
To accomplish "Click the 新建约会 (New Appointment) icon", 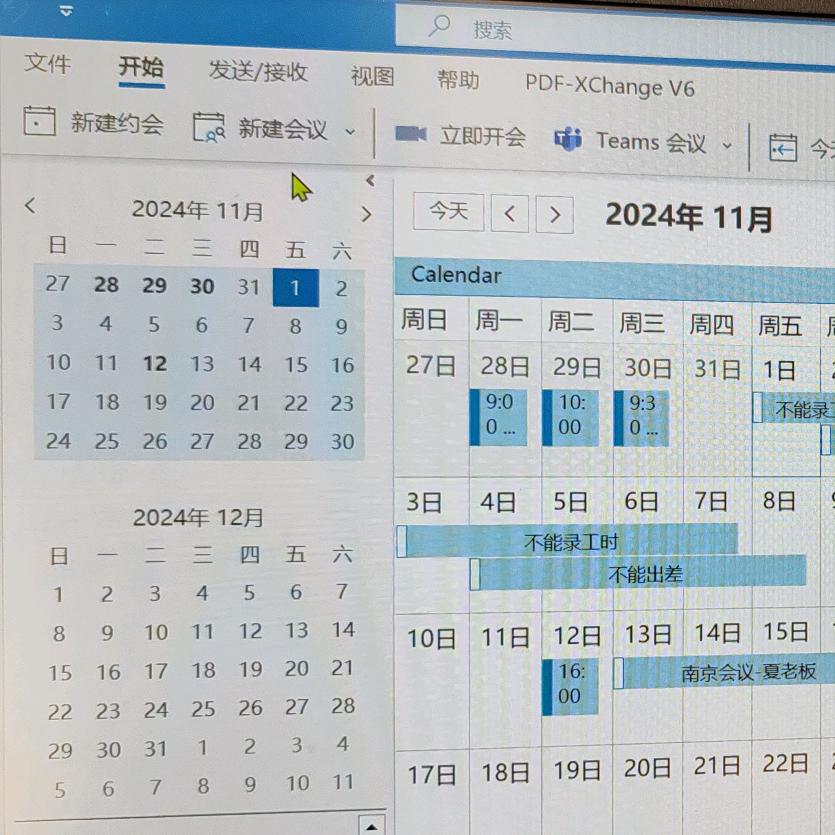I will [40, 122].
